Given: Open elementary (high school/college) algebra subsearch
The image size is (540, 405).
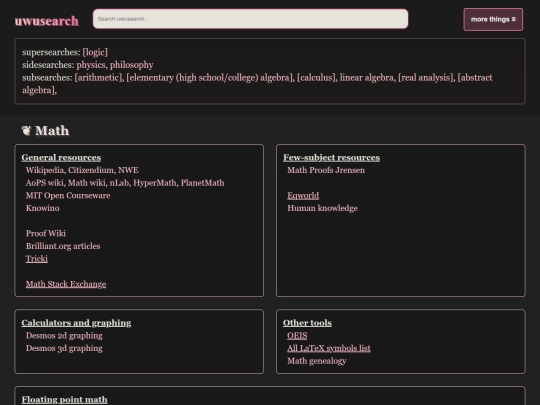Looking at the screenshot, I should 209,77.
